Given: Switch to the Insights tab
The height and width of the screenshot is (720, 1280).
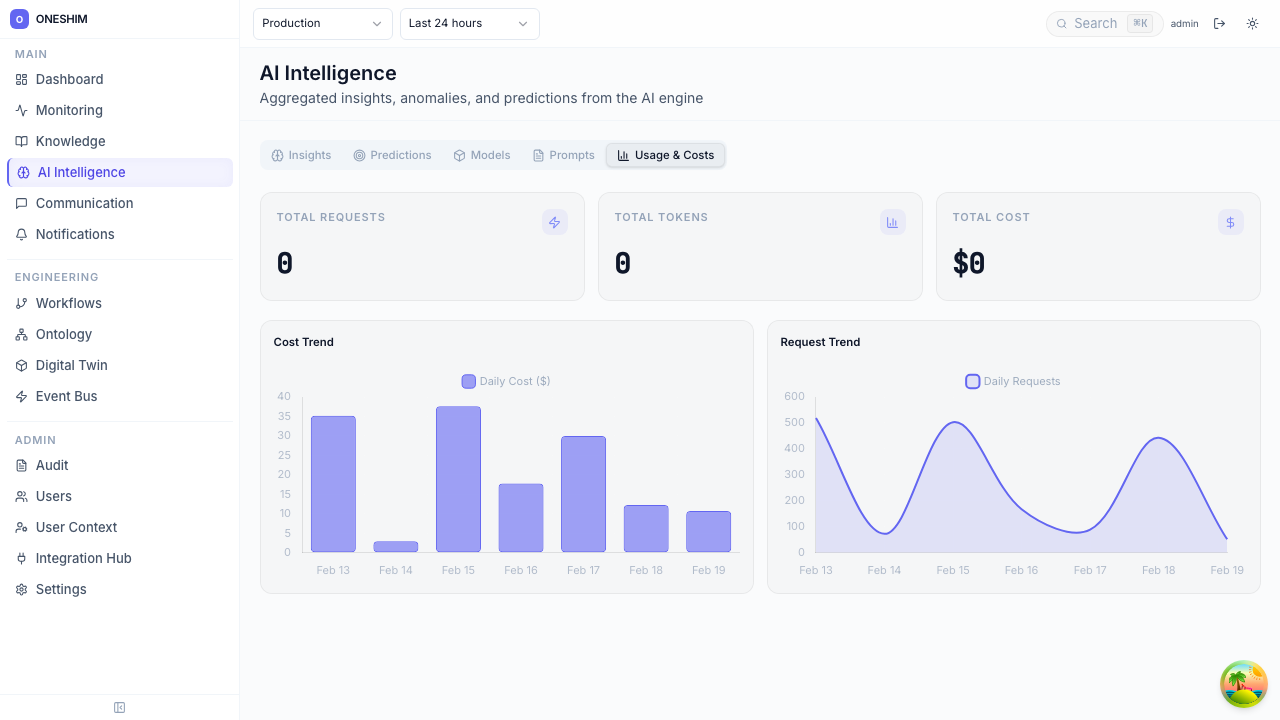Looking at the screenshot, I should click(x=301, y=155).
